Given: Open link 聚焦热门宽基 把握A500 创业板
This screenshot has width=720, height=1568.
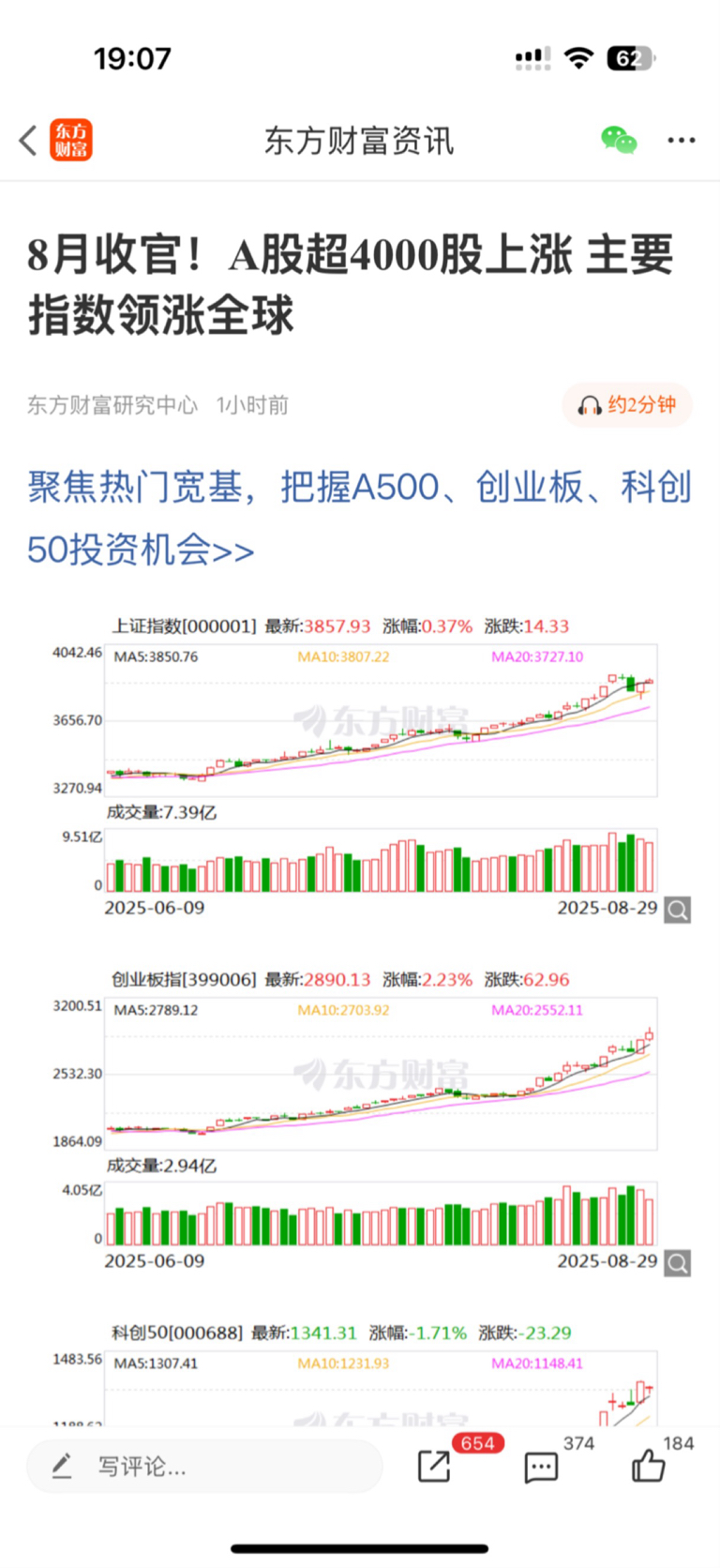Looking at the screenshot, I should 359,519.
